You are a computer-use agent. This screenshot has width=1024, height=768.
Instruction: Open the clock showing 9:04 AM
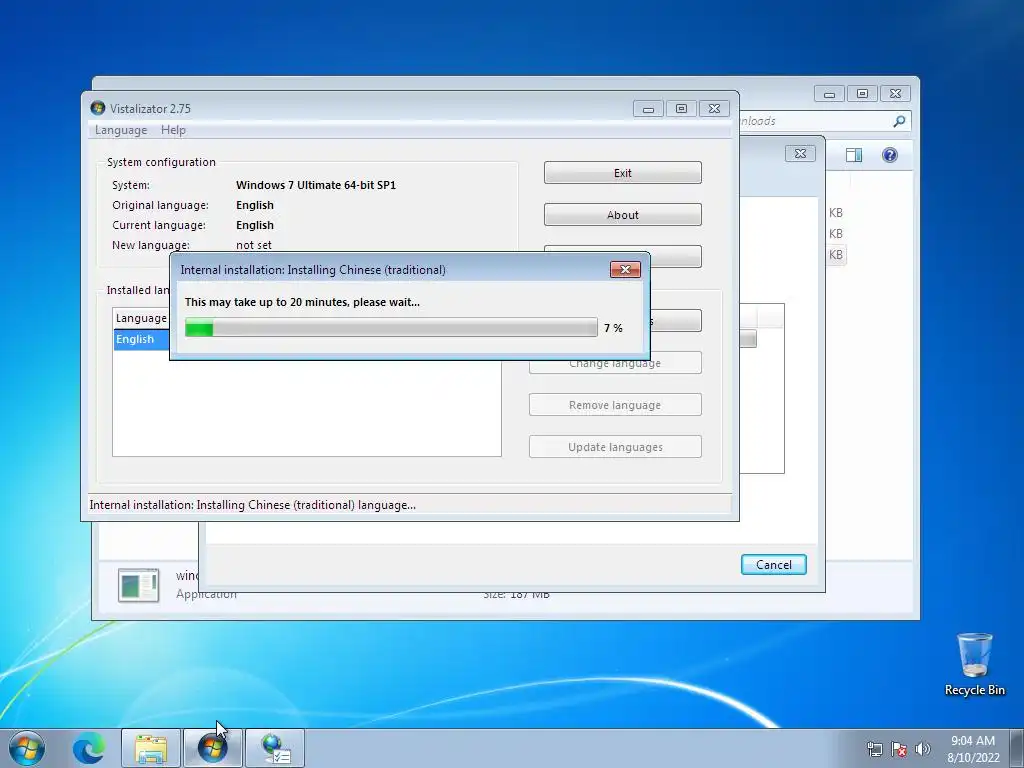[x=973, y=749]
